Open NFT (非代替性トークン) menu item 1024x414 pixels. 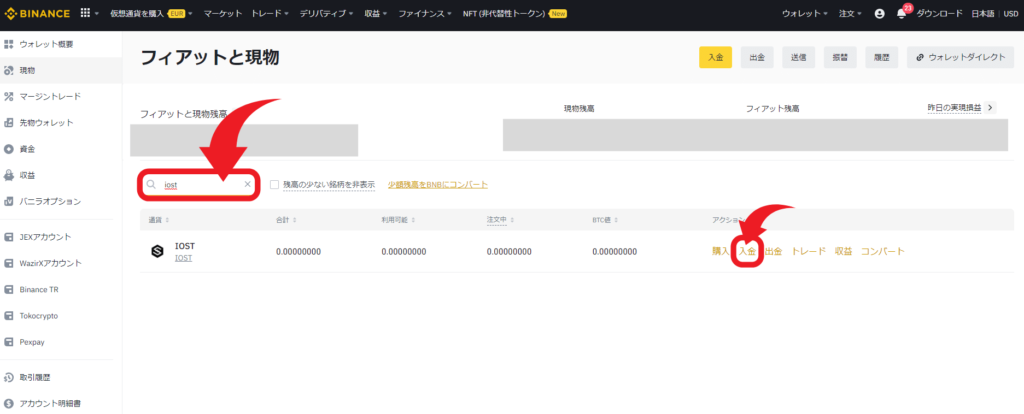click(504, 14)
